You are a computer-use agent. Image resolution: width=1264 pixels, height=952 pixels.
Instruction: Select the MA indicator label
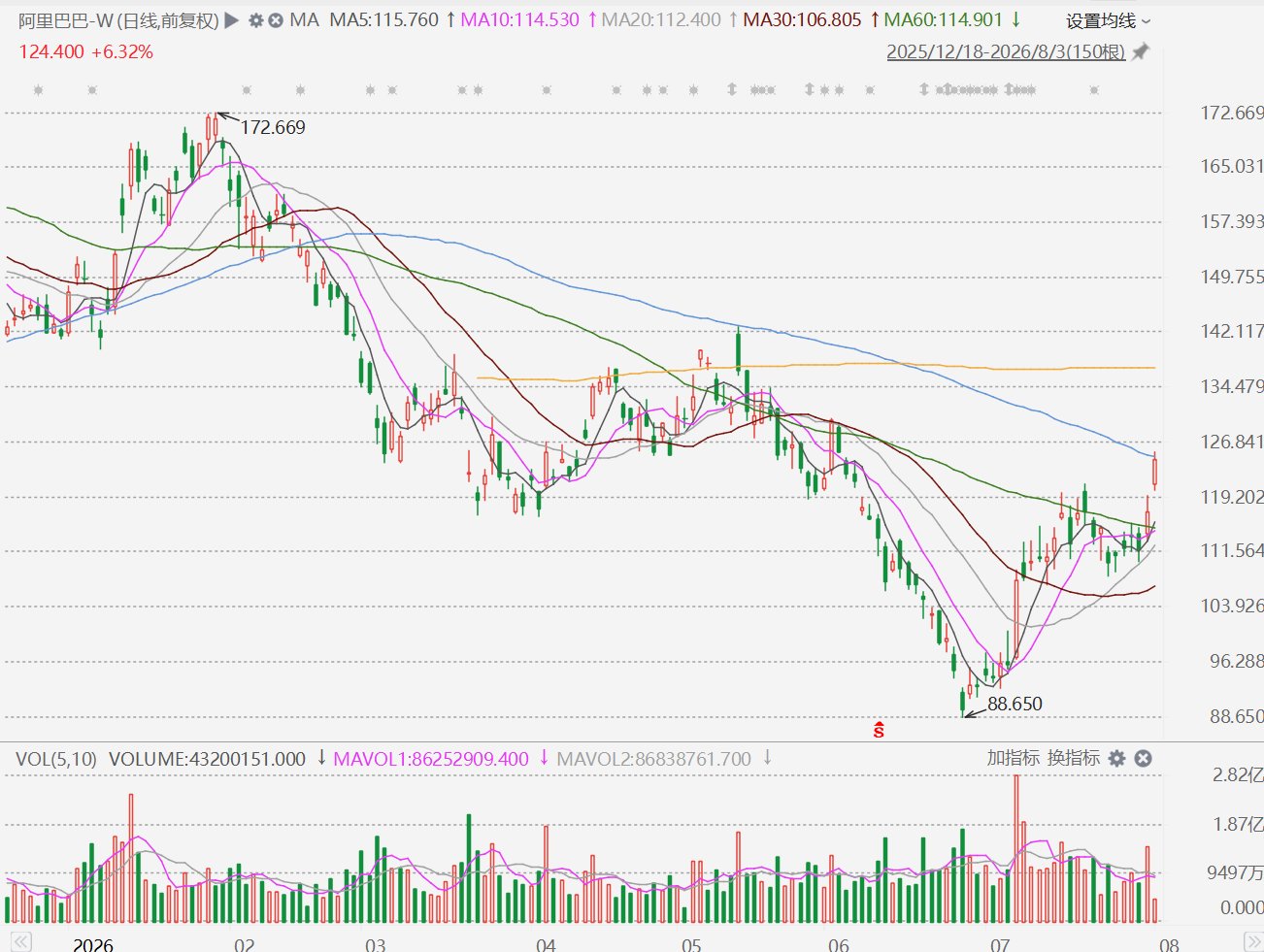[304, 19]
